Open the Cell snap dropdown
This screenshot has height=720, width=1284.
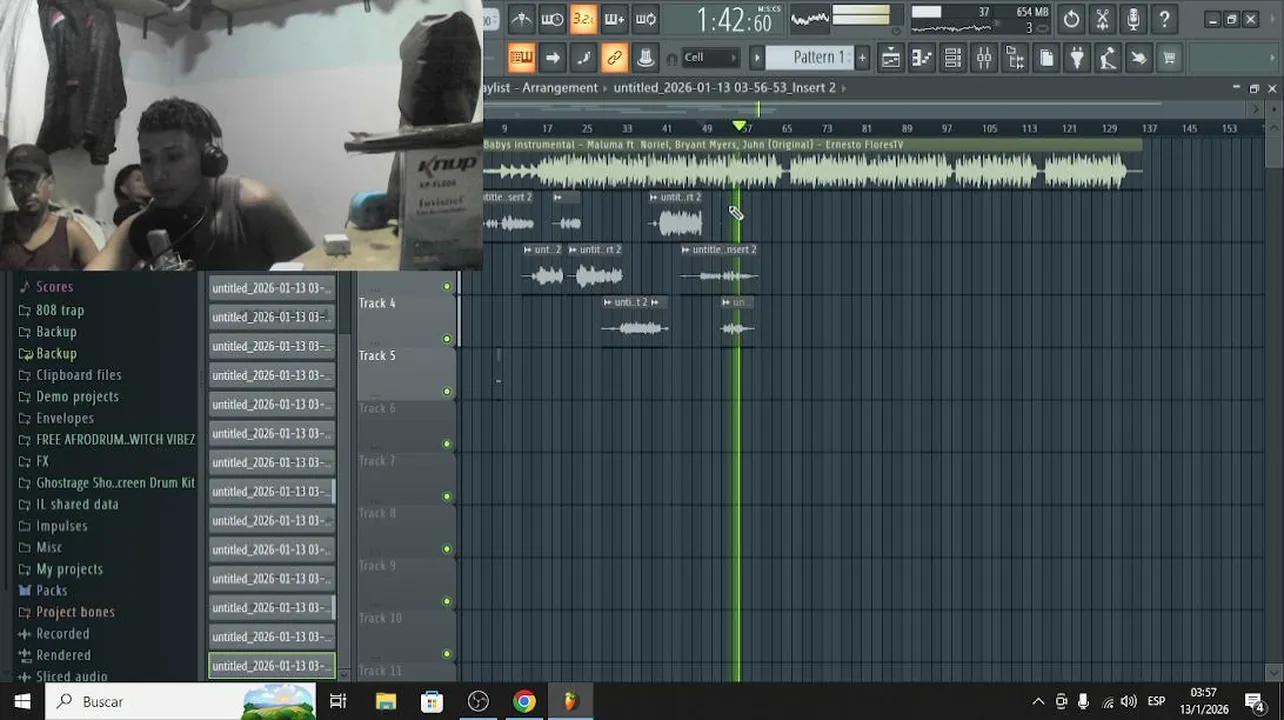click(x=711, y=58)
